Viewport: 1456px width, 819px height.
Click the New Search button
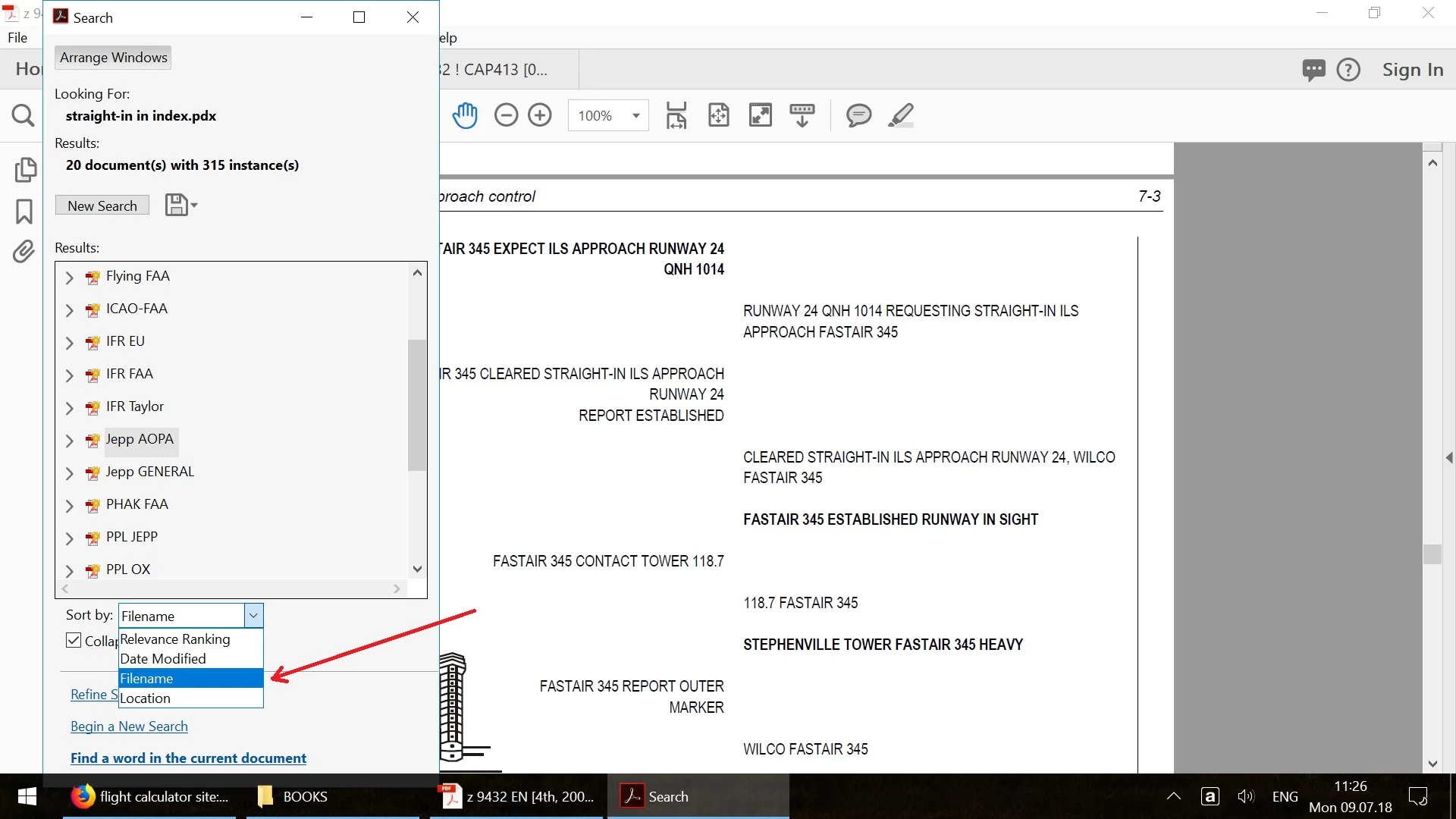tap(102, 206)
